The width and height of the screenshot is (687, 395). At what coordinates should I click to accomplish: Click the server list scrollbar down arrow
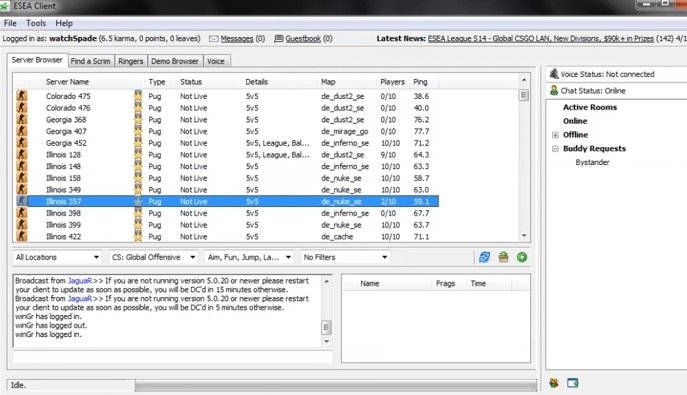[x=524, y=236]
